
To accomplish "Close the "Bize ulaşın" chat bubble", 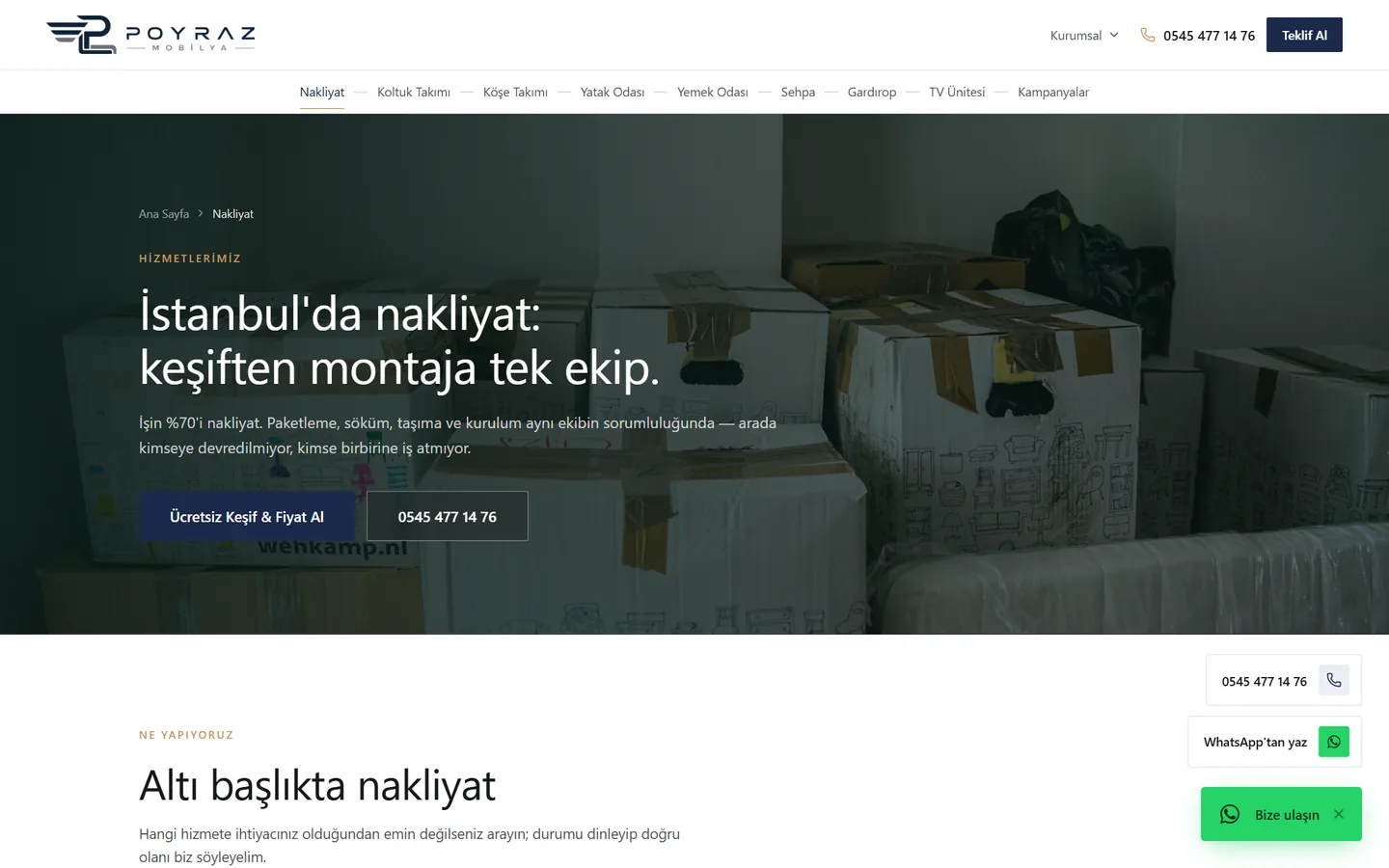I will coord(1339,814).
